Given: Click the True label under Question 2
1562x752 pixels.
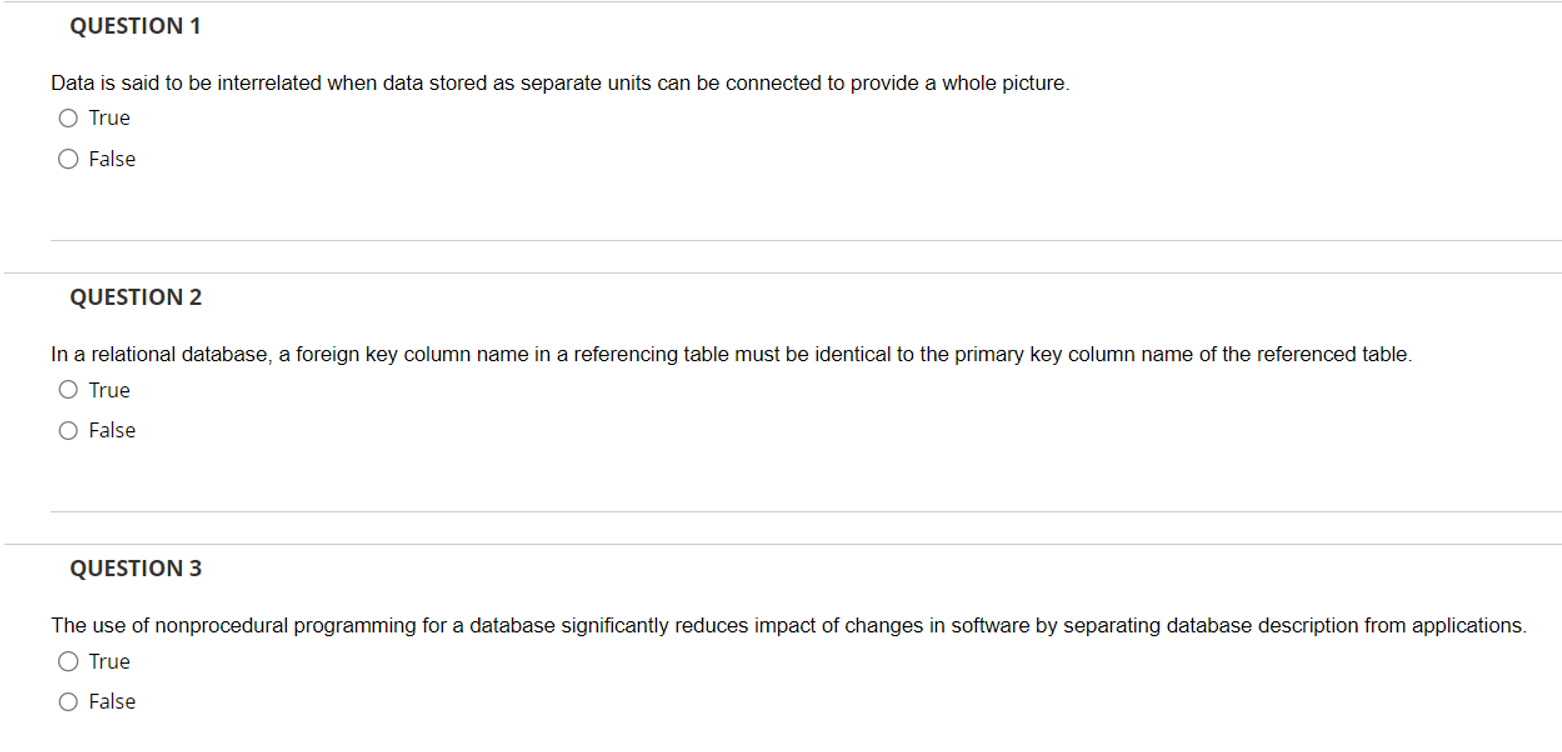Looking at the screenshot, I should (108, 390).
